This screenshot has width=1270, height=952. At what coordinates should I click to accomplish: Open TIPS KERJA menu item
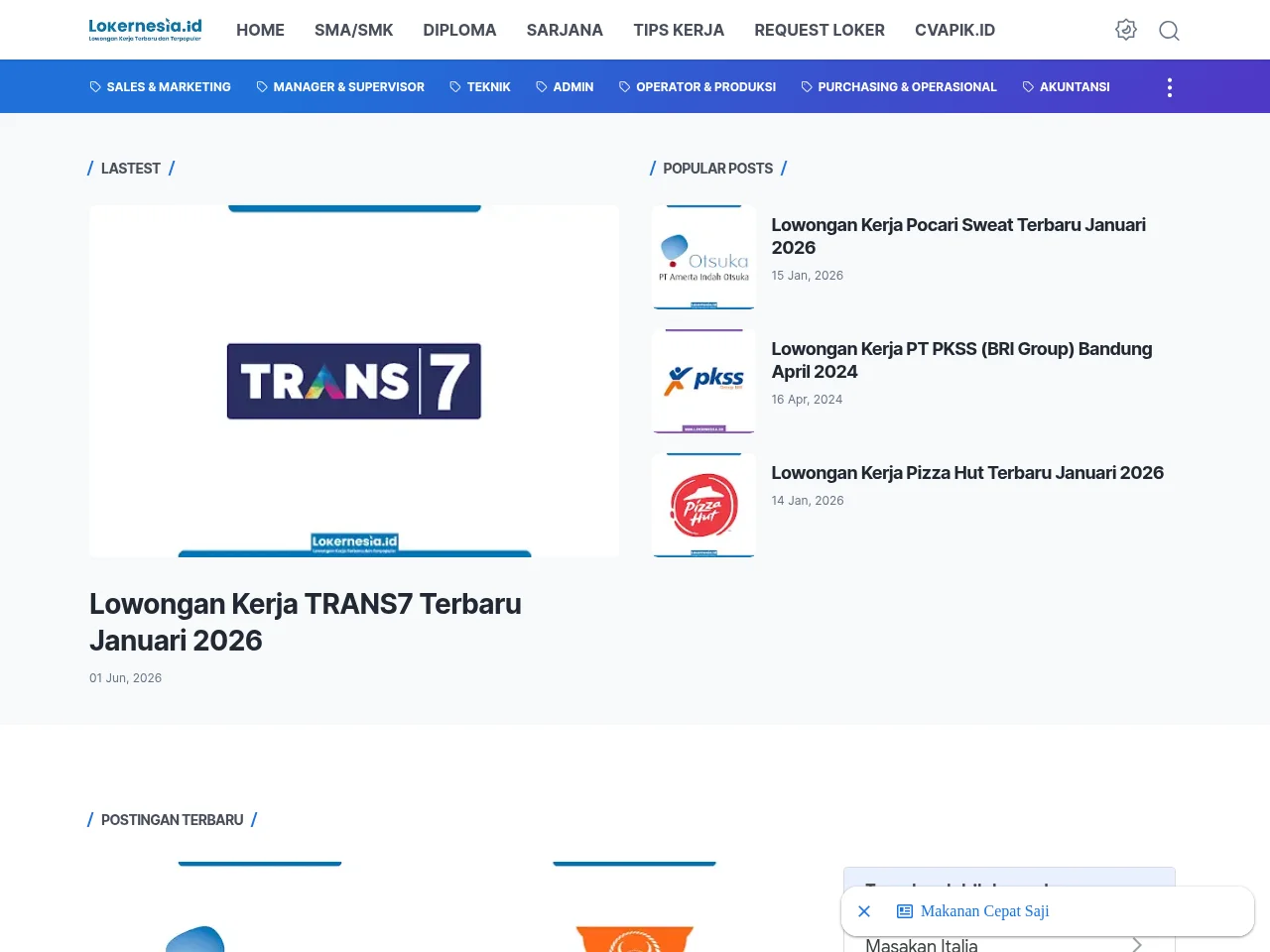coord(679,30)
